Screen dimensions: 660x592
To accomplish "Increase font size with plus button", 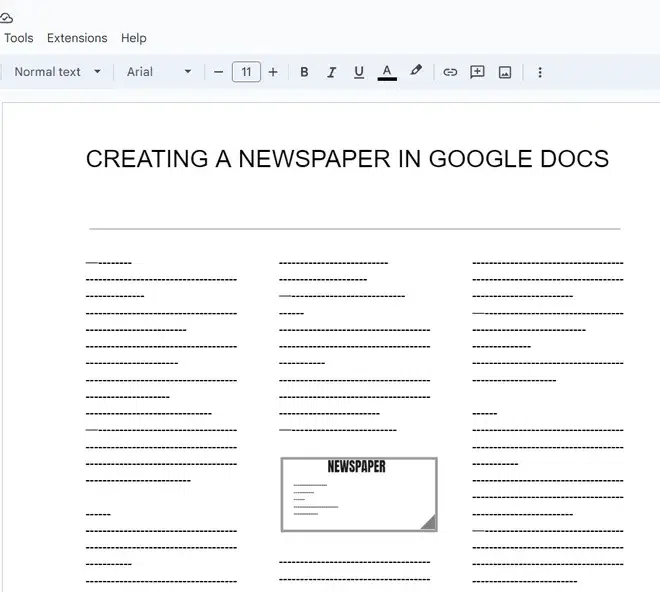I will (273, 72).
